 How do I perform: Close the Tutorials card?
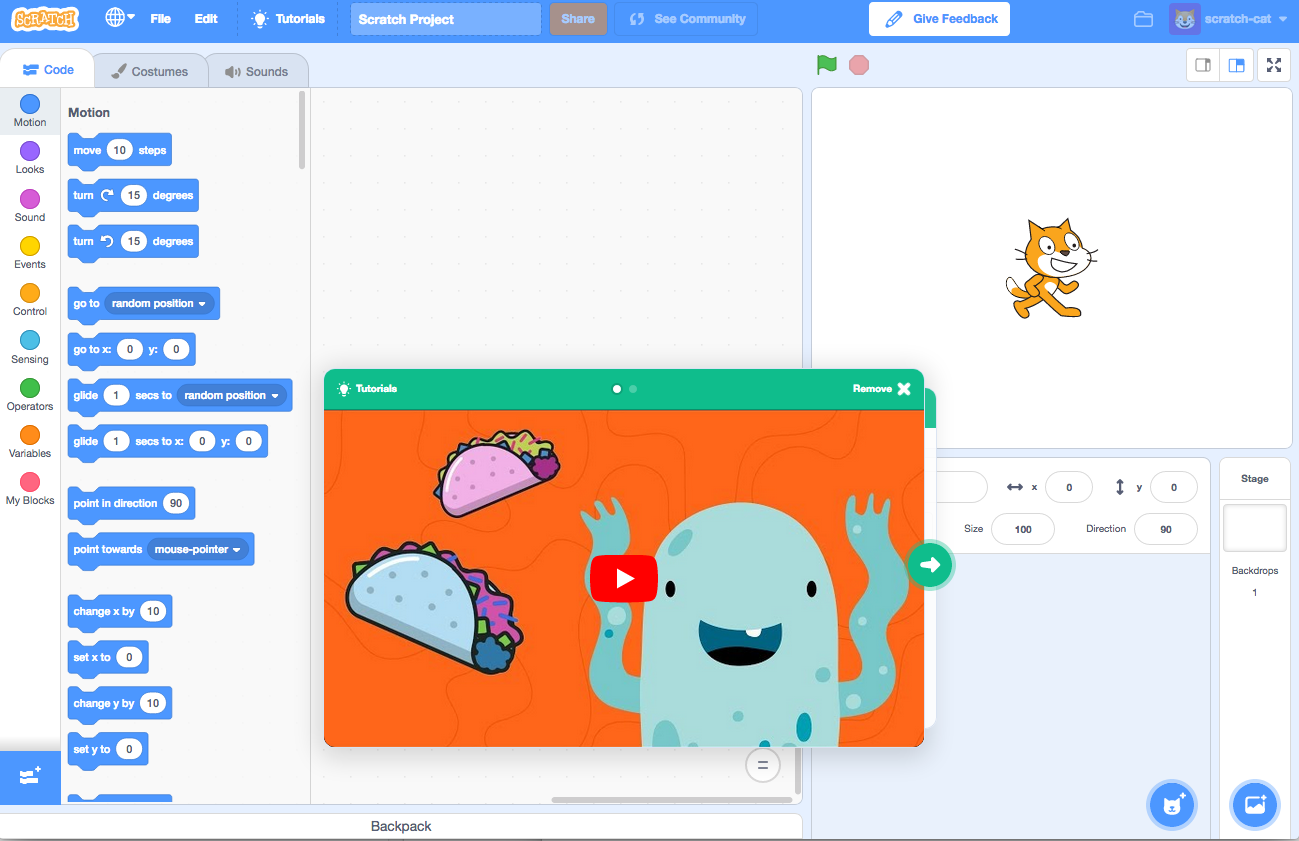[882, 389]
